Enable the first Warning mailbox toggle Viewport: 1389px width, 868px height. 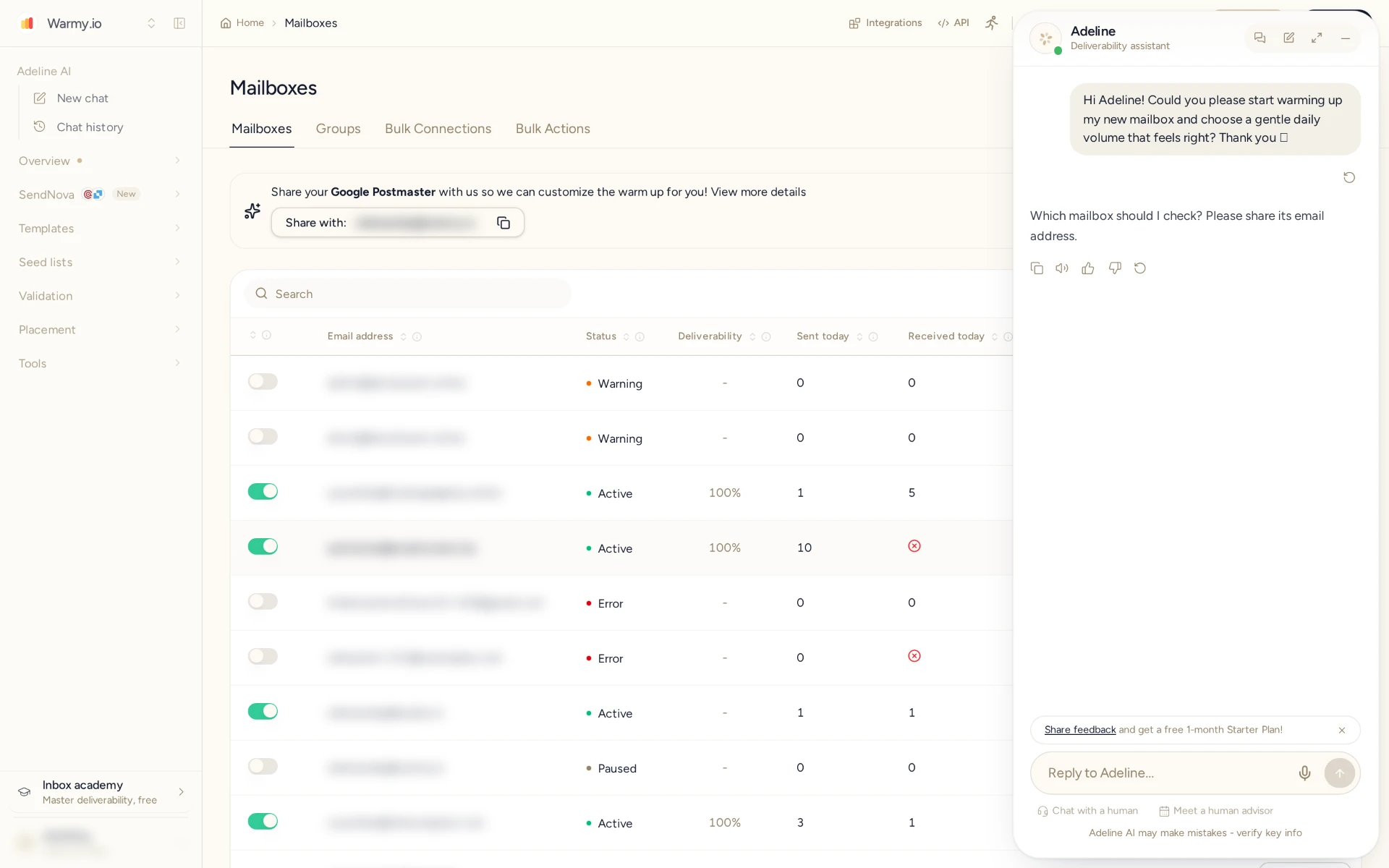pos(263,381)
